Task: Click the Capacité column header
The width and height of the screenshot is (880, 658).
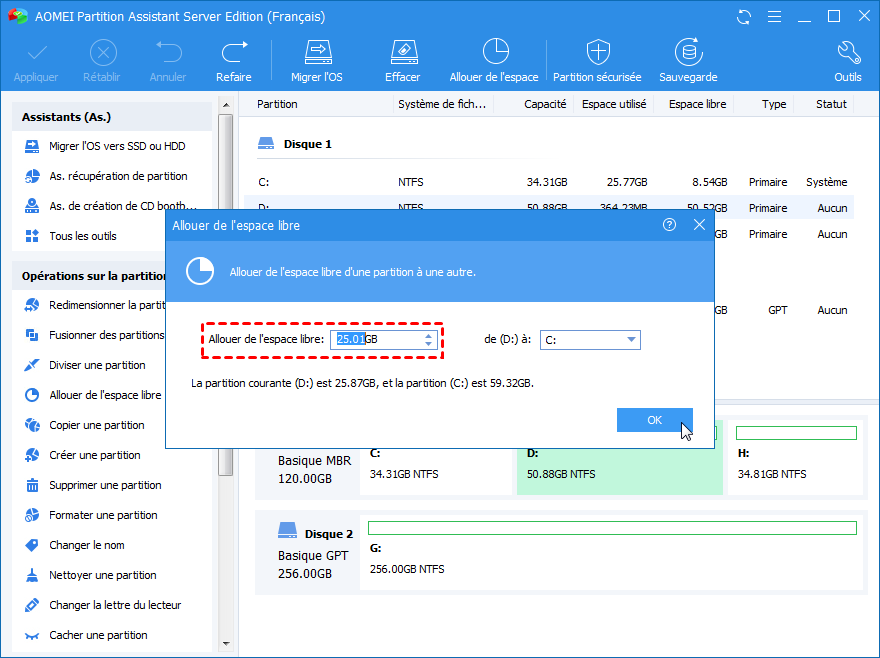Action: click(545, 104)
